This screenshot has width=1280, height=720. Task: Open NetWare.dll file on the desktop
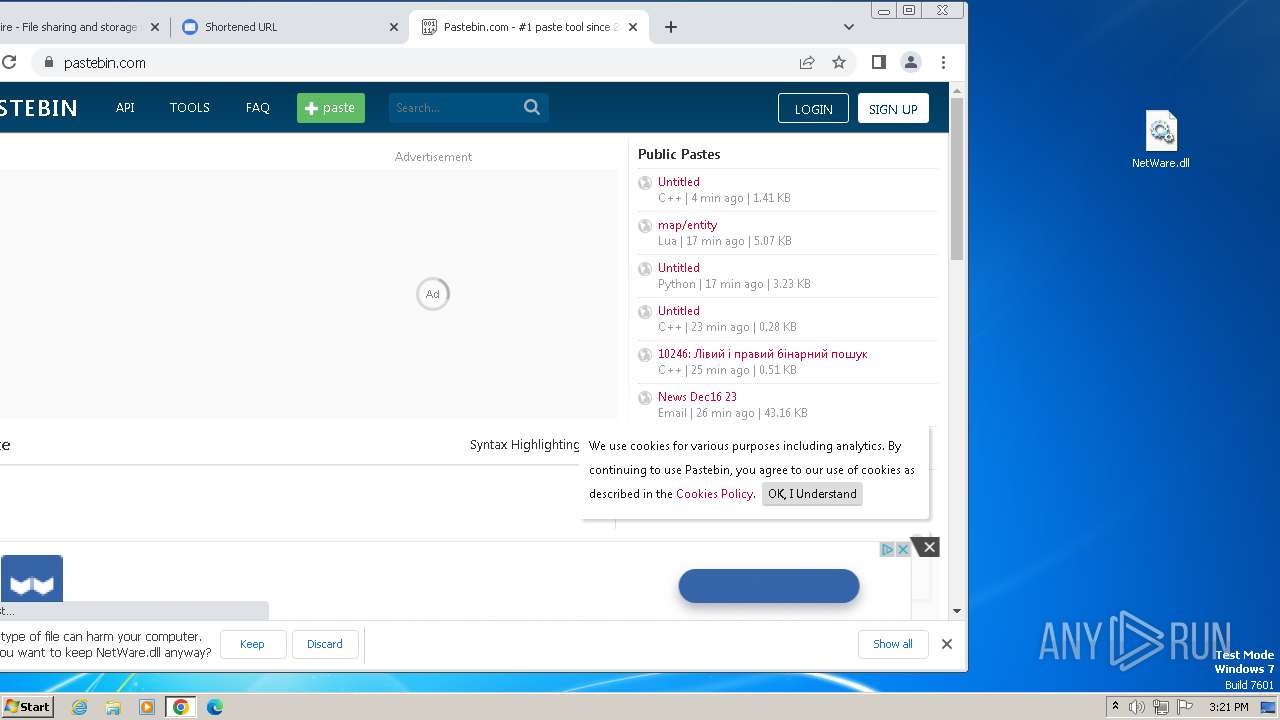click(1161, 140)
